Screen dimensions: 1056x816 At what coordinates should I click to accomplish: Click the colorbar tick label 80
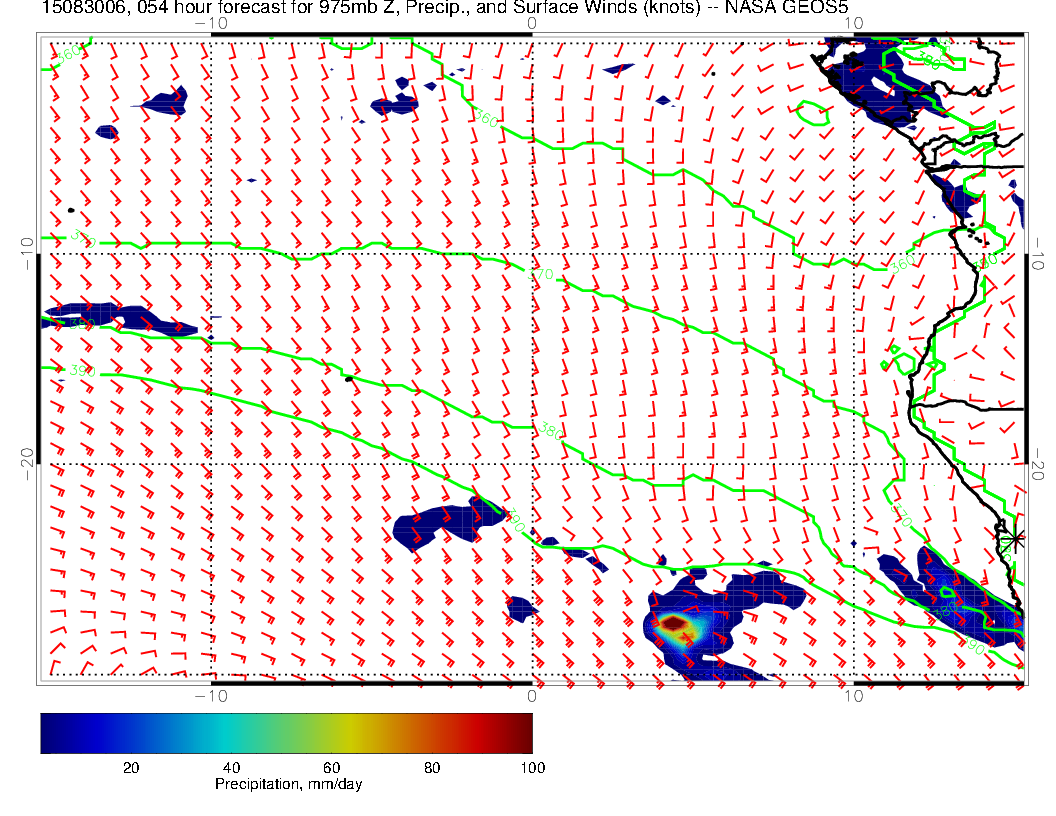432,767
